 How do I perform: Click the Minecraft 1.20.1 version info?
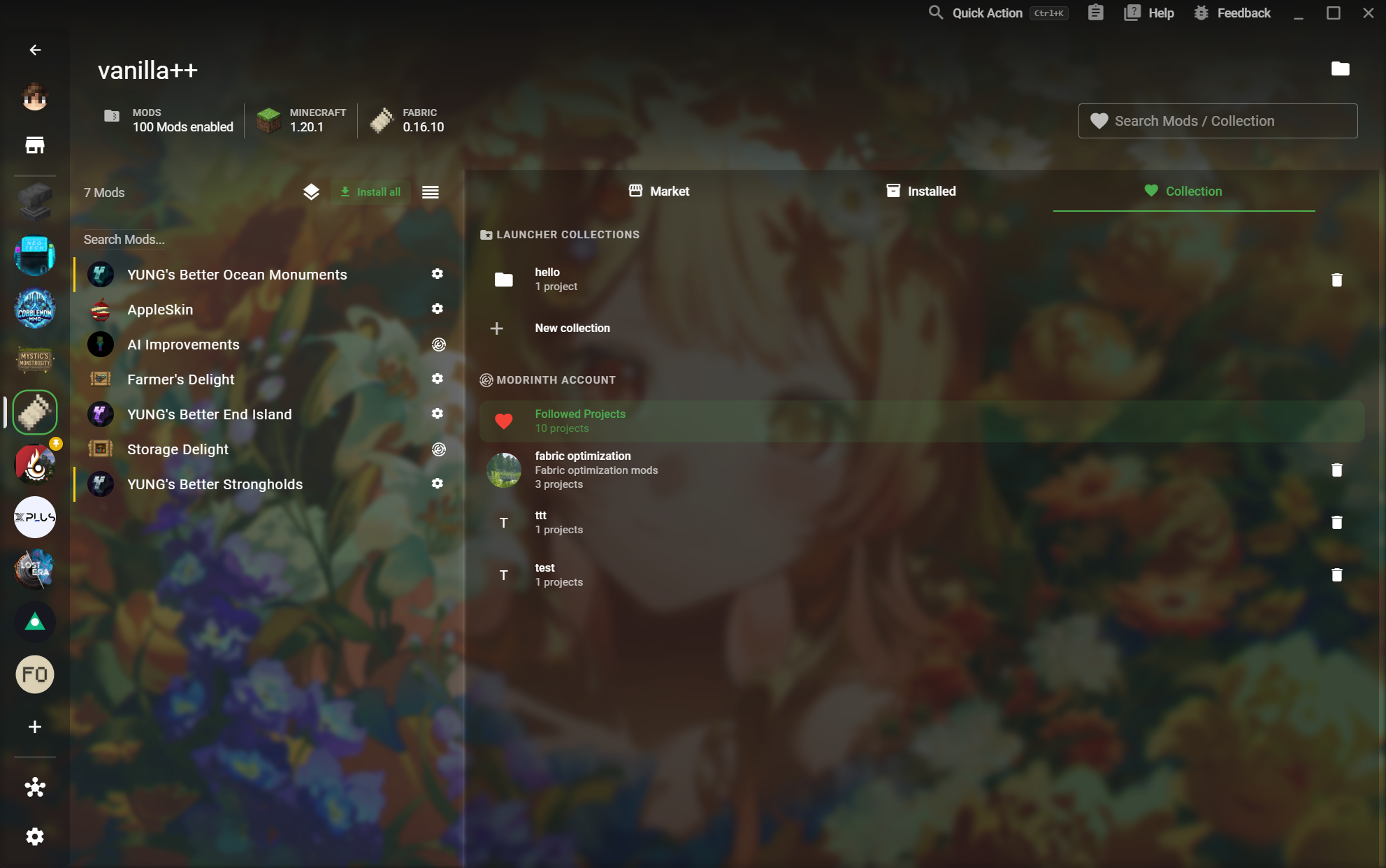pos(301,120)
